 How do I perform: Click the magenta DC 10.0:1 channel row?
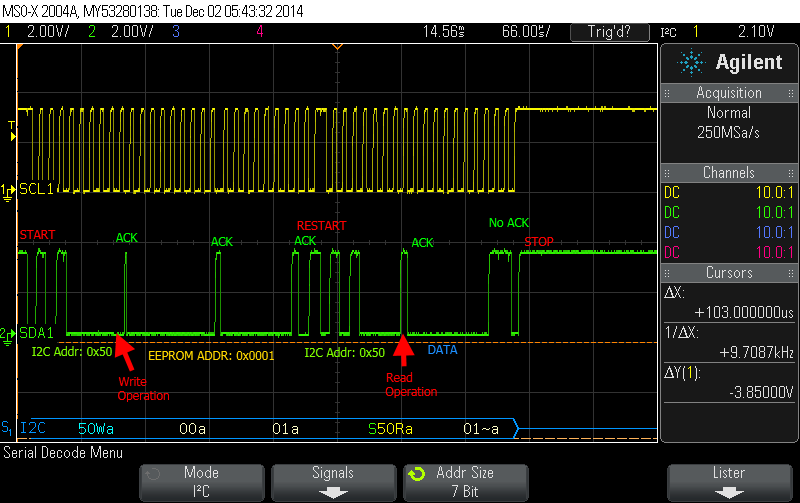pyautogui.click(x=729, y=253)
